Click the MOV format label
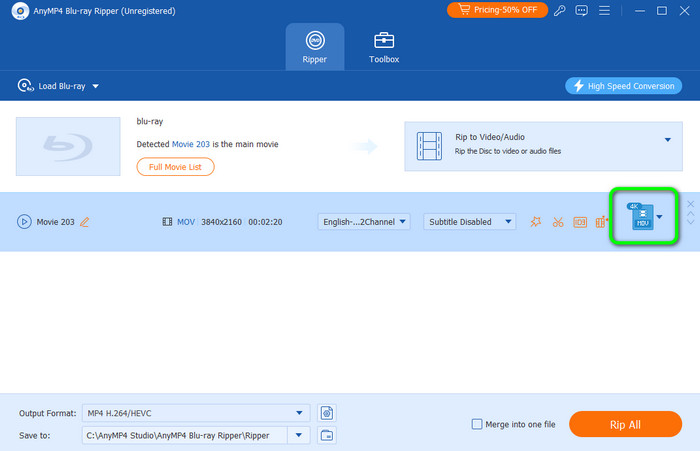 point(186,222)
